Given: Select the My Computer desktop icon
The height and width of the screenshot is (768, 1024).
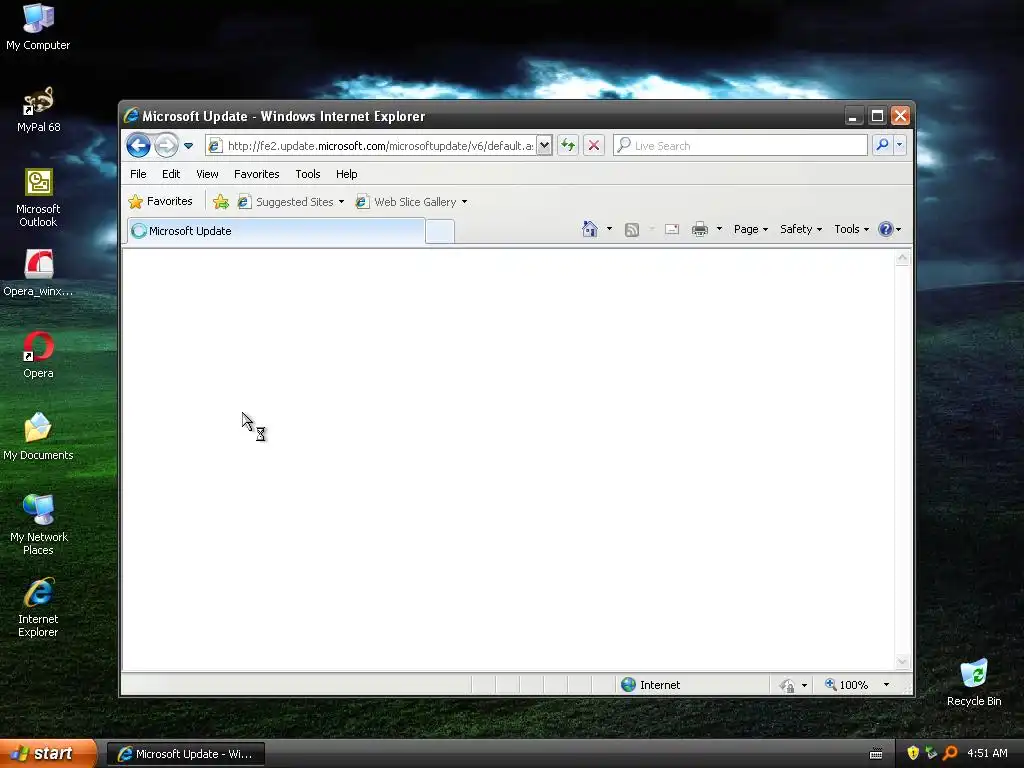Looking at the screenshot, I should coord(38,27).
